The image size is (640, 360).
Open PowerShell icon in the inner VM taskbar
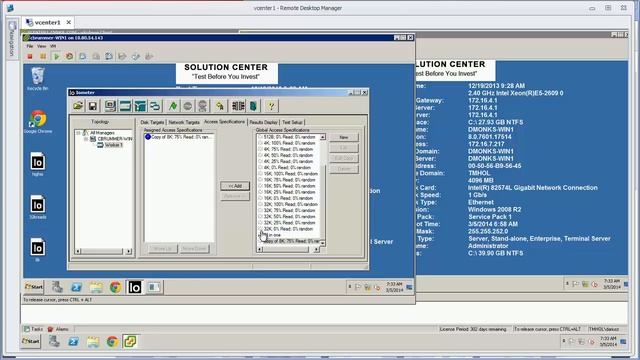pyautogui.click(x=76, y=287)
